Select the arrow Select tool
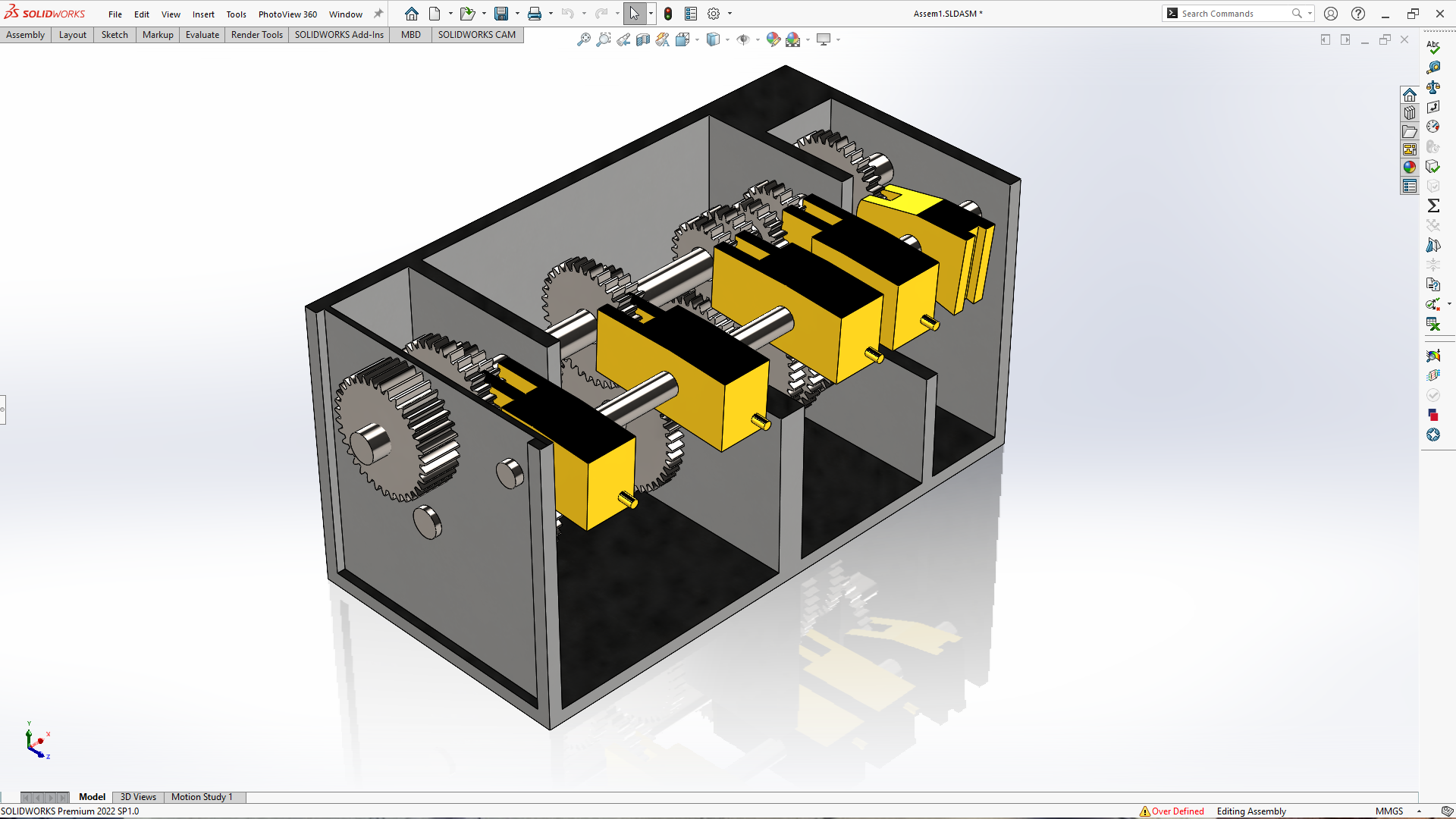The height and width of the screenshot is (819, 1456). click(x=635, y=14)
